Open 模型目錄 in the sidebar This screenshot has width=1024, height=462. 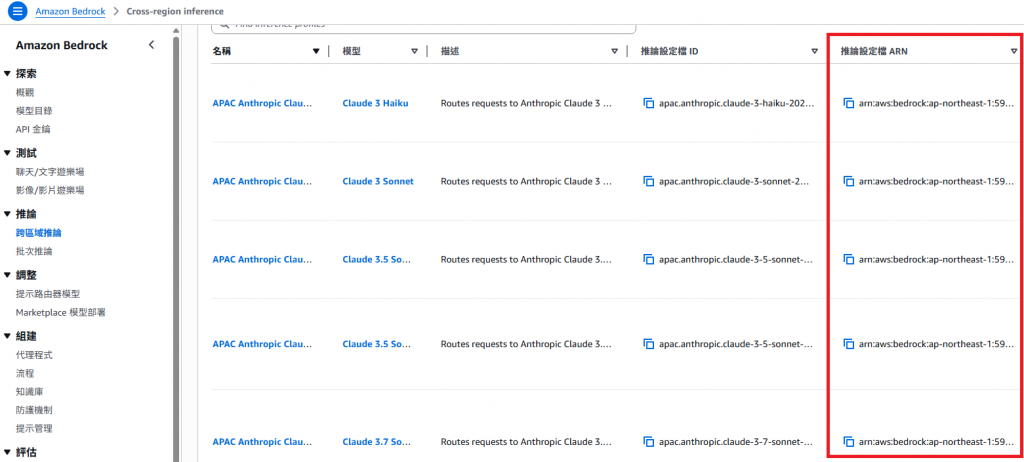(x=34, y=111)
